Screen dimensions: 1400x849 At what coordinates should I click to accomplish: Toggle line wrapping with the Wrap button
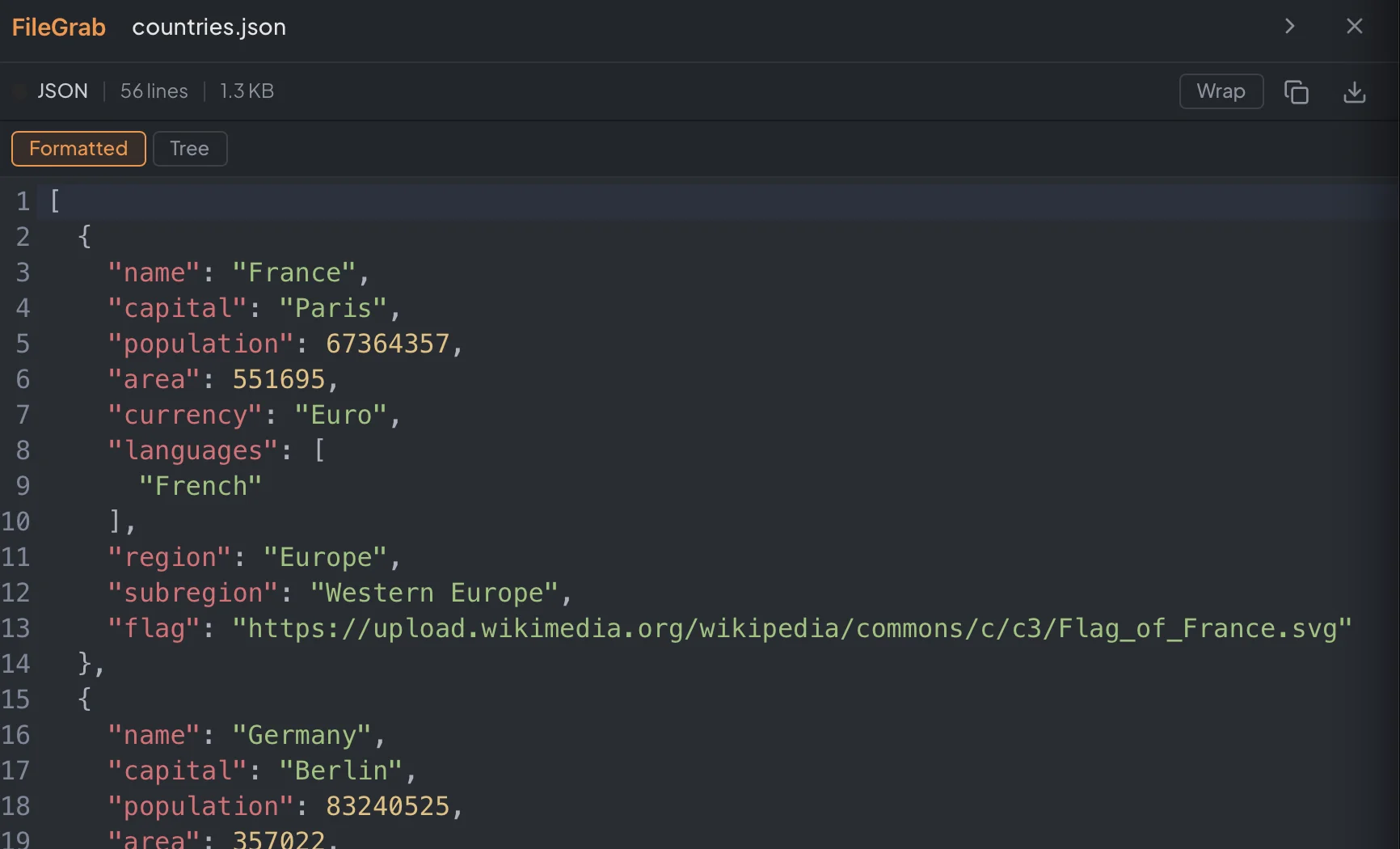[x=1221, y=91]
